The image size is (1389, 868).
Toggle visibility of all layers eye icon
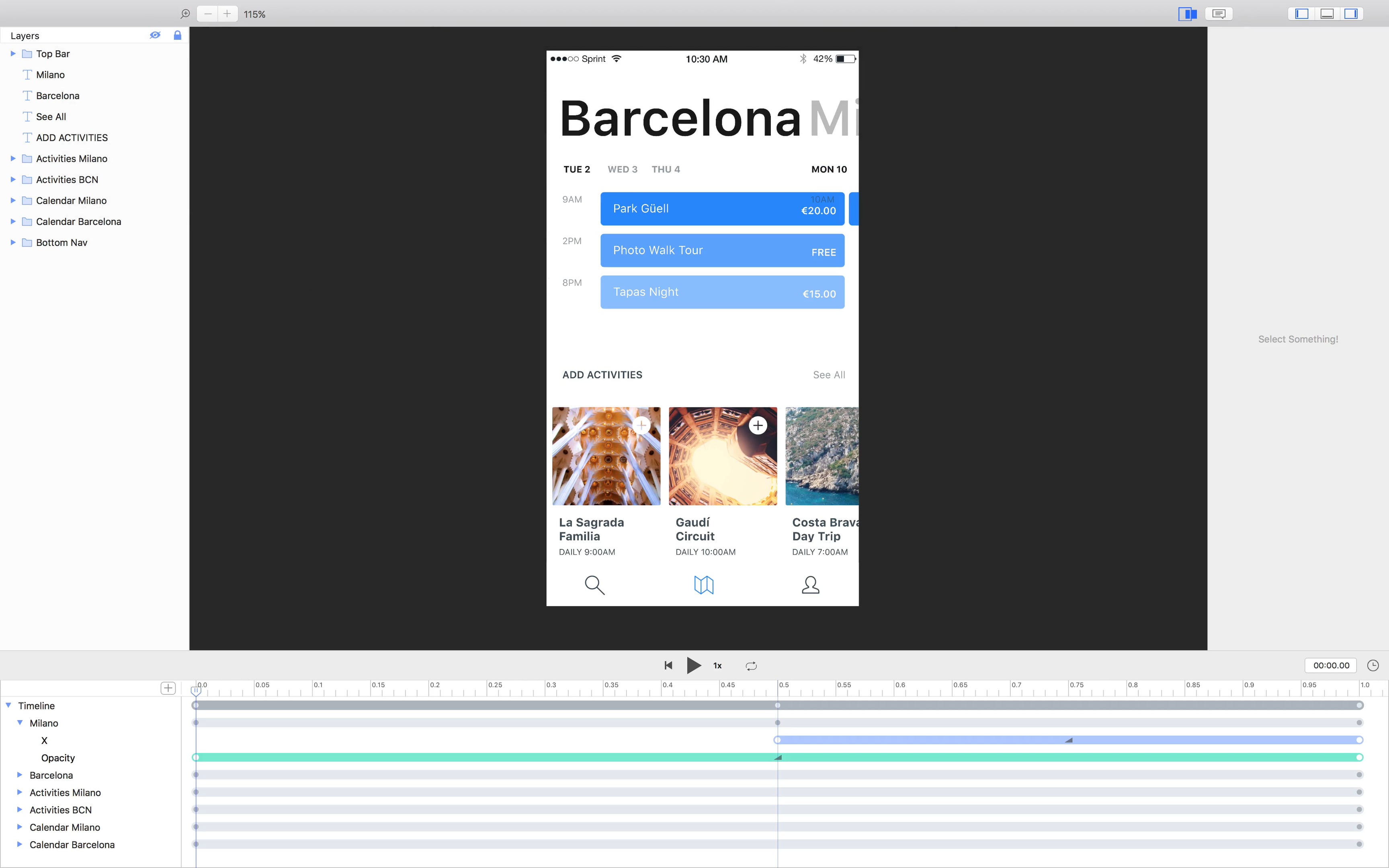pos(155,35)
